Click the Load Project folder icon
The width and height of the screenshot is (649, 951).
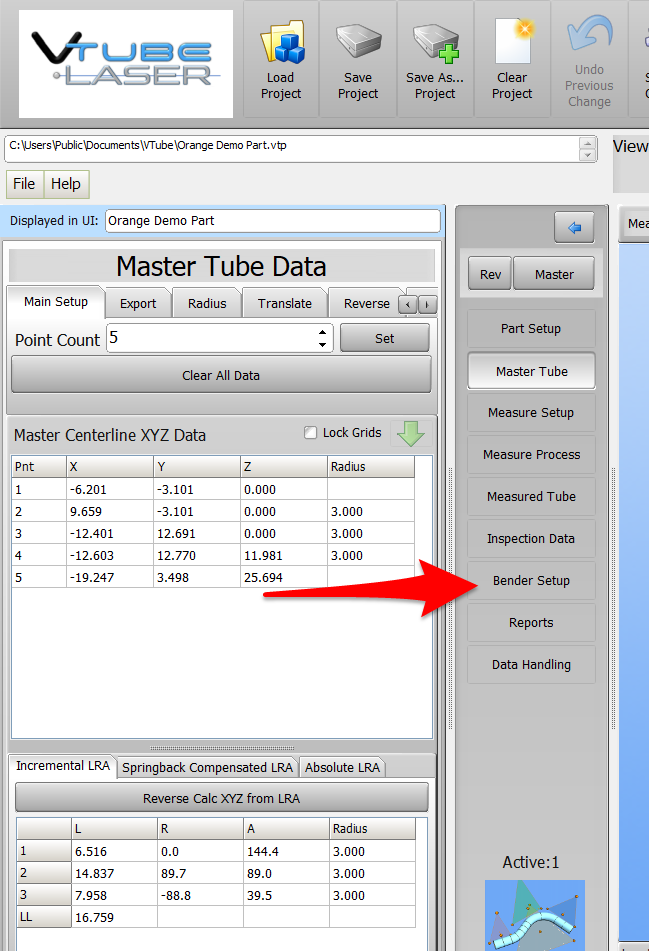[x=281, y=44]
